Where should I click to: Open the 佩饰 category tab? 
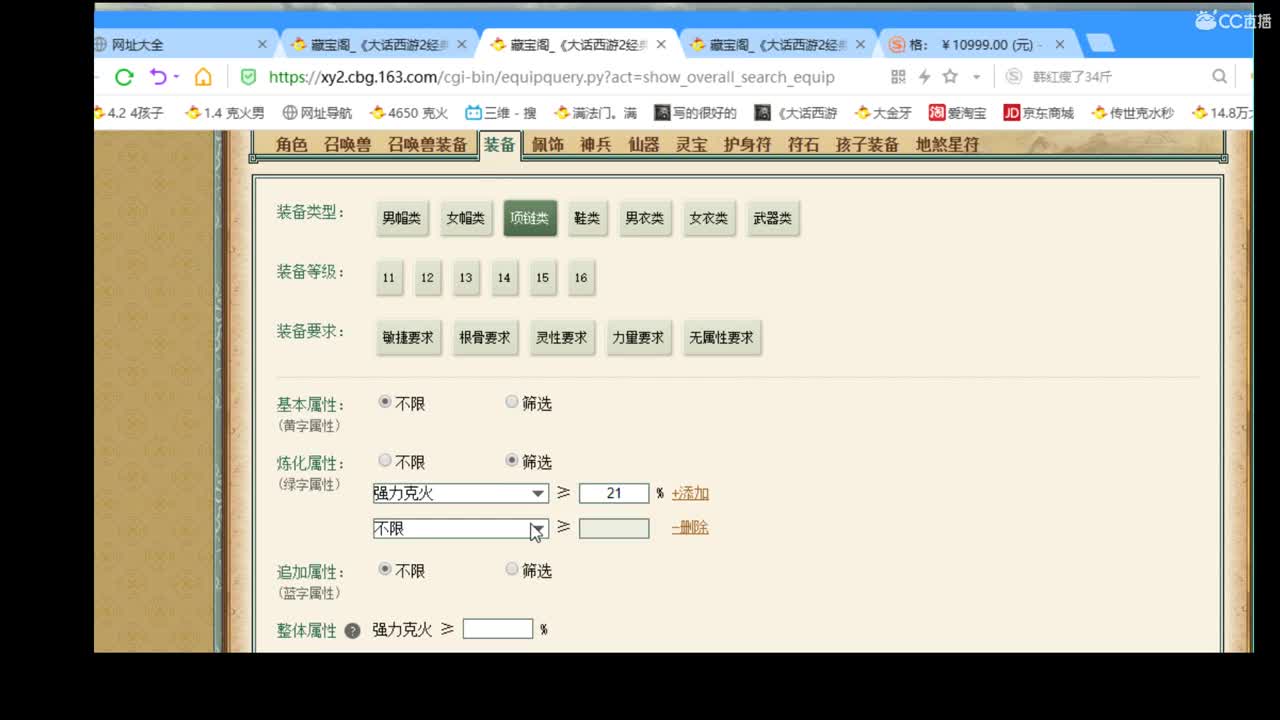(x=547, y=145)
